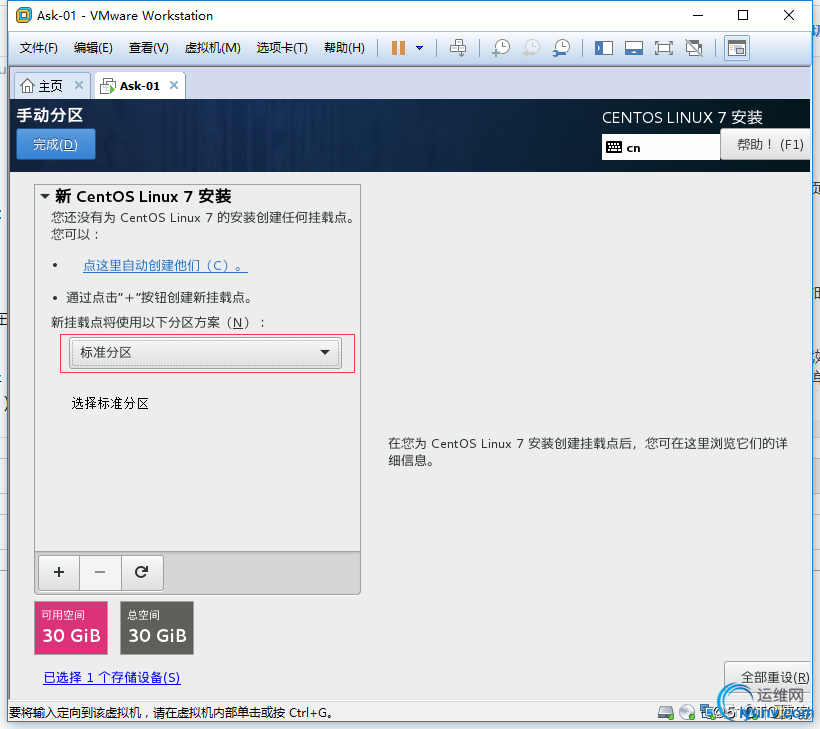The image size is (820, 729).
Task: Open the 选项卡(T) menu
Action: [282, 48]
